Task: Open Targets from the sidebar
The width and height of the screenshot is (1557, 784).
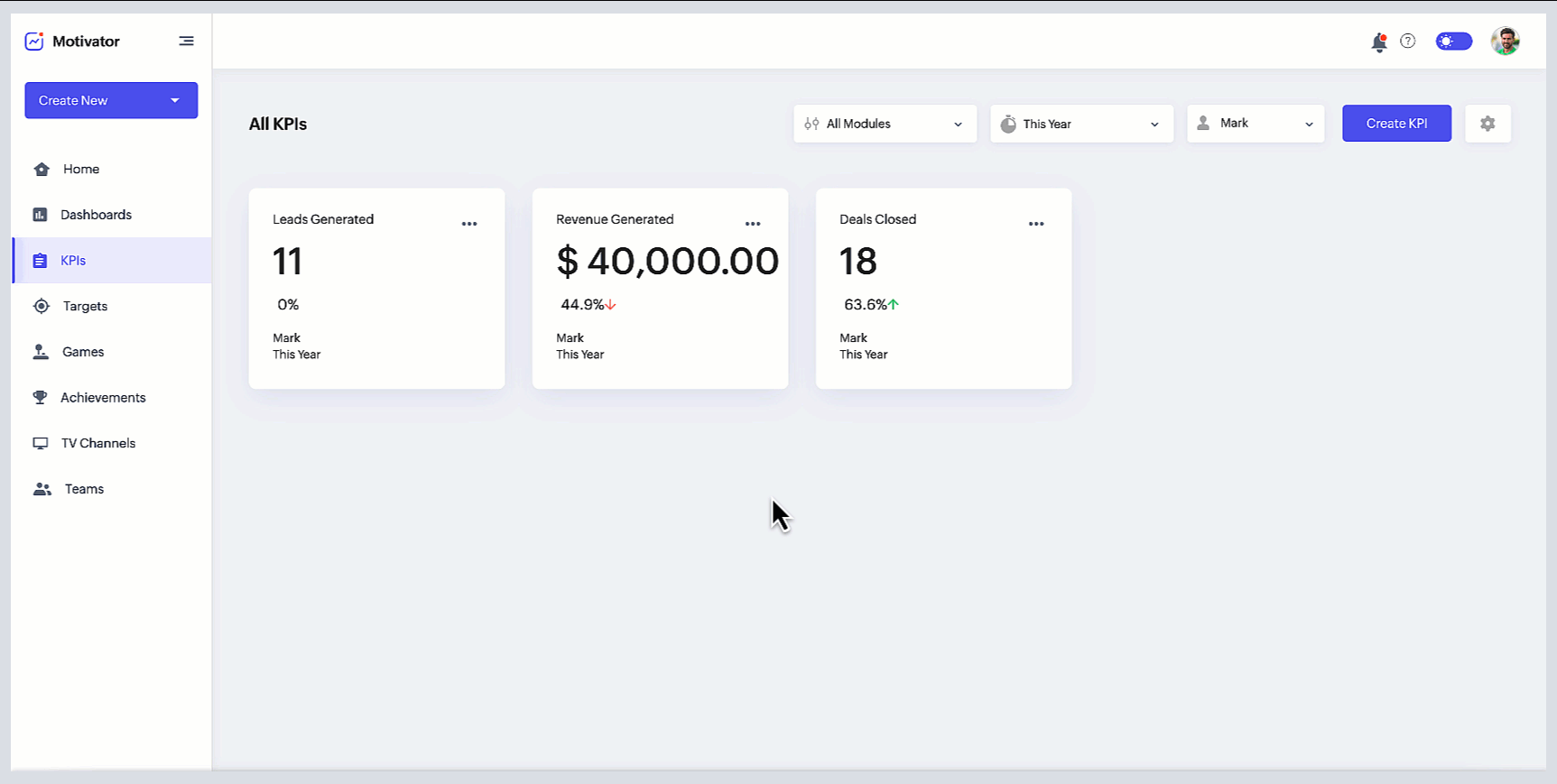Action: coord(85,306)
